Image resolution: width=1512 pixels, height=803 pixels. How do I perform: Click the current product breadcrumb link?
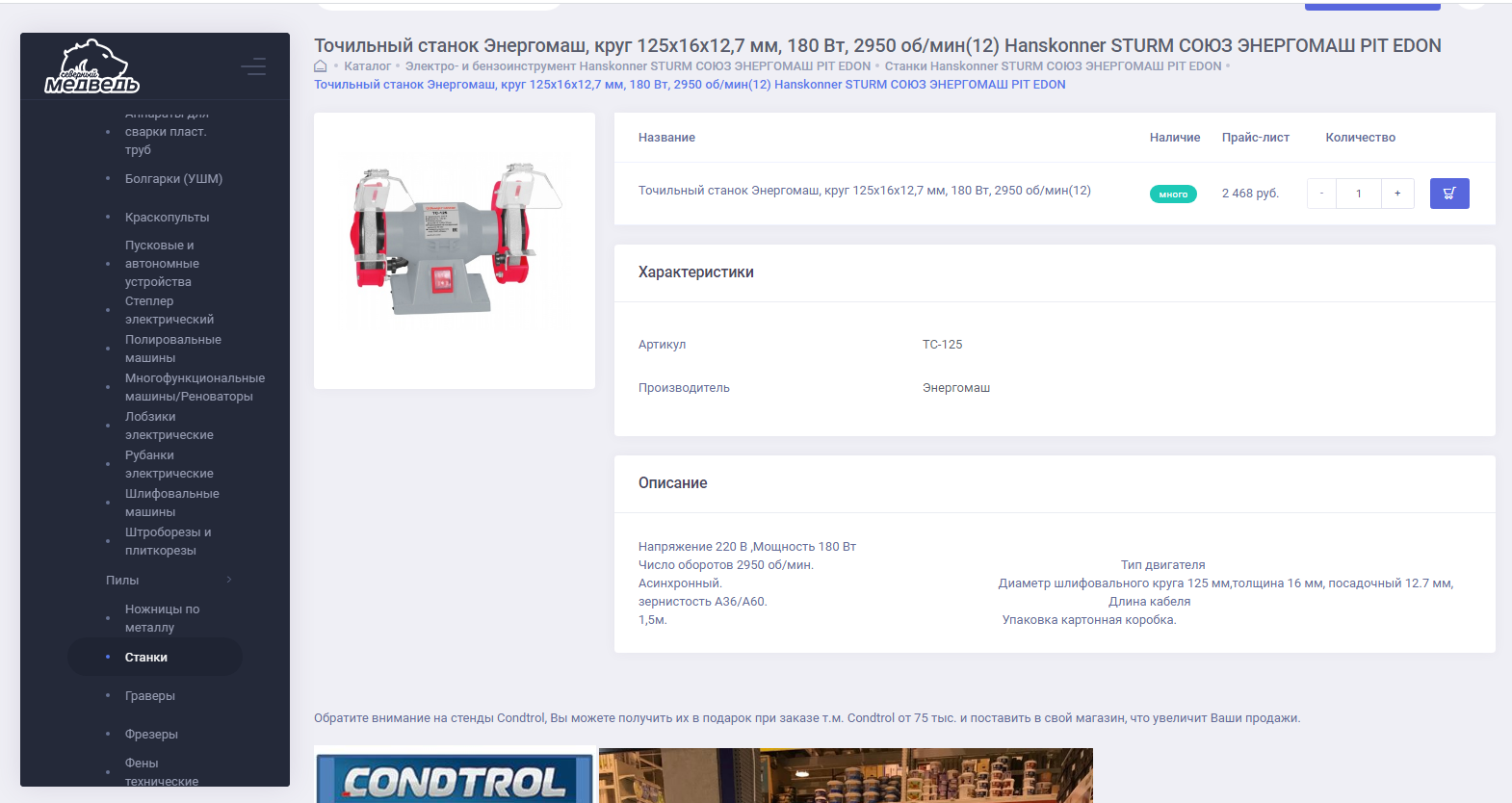point(690,85)
